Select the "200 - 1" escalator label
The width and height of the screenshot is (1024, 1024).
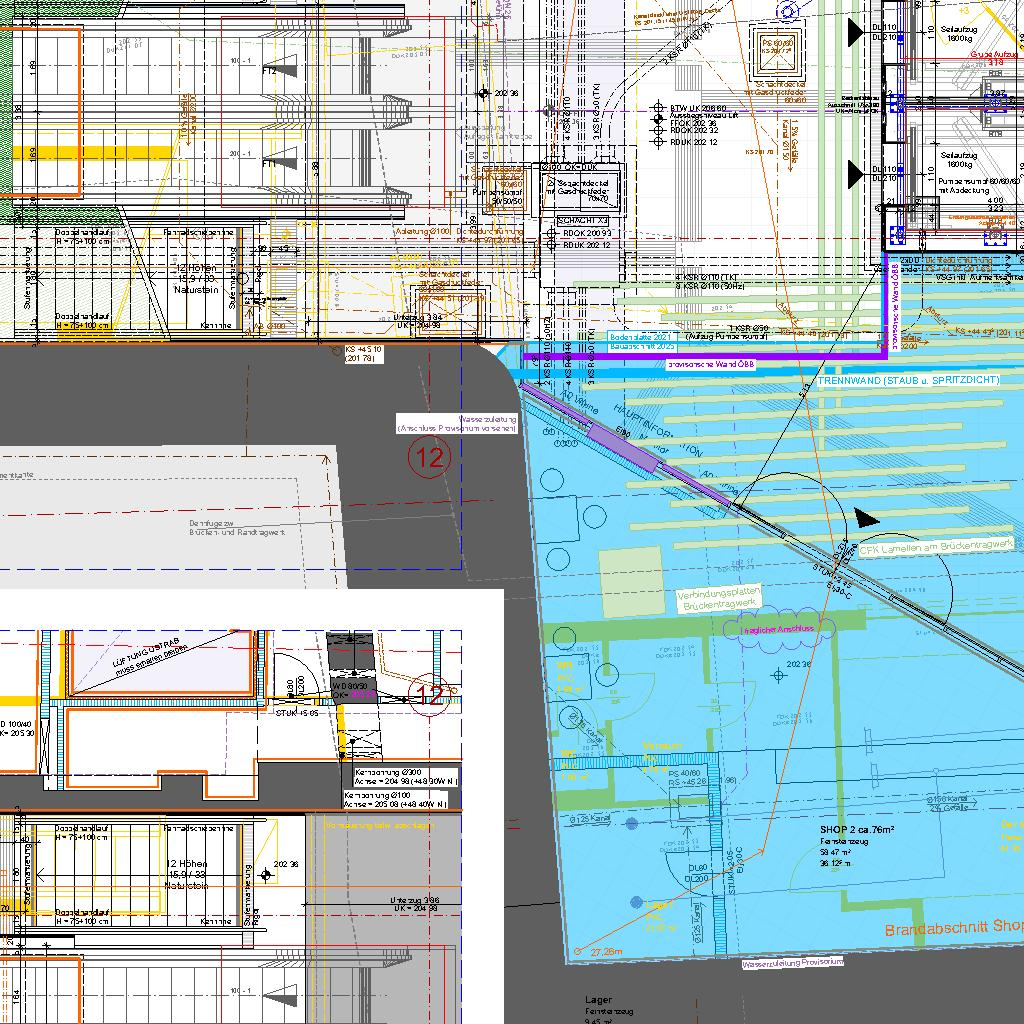click(x=240, y=153)
